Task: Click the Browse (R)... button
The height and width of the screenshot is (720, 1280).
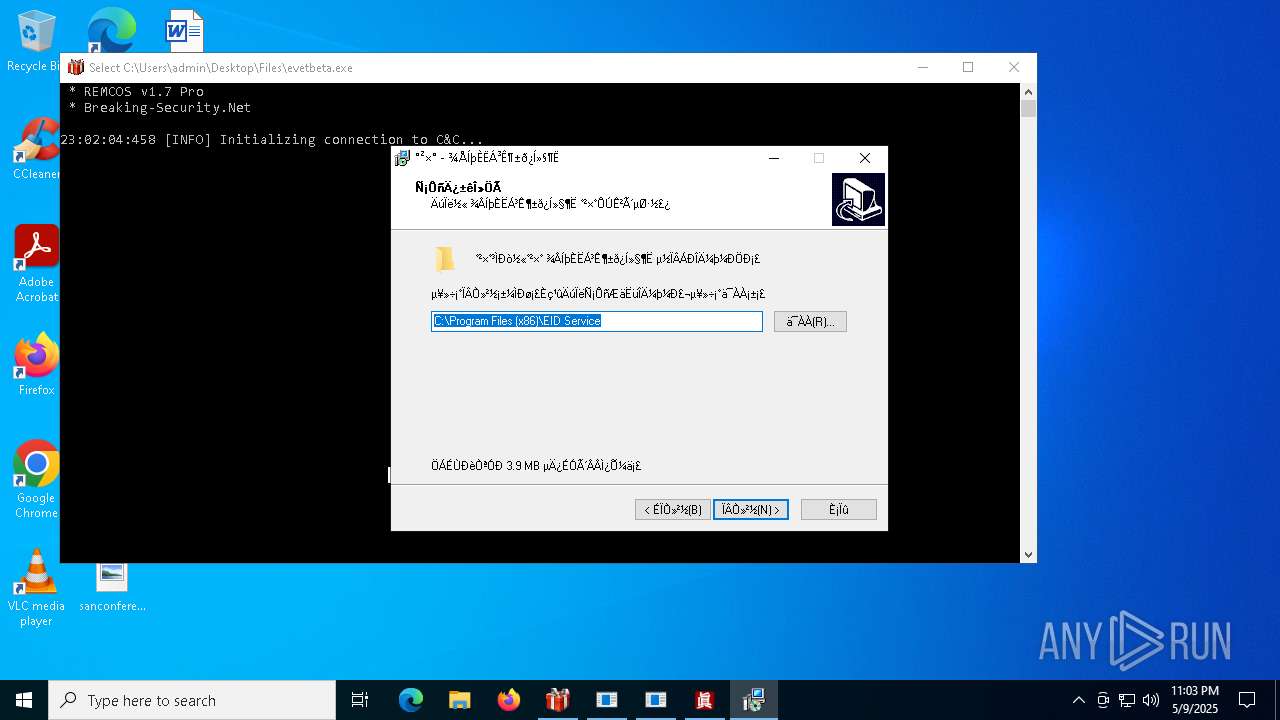Action: [x=810, y=321]
